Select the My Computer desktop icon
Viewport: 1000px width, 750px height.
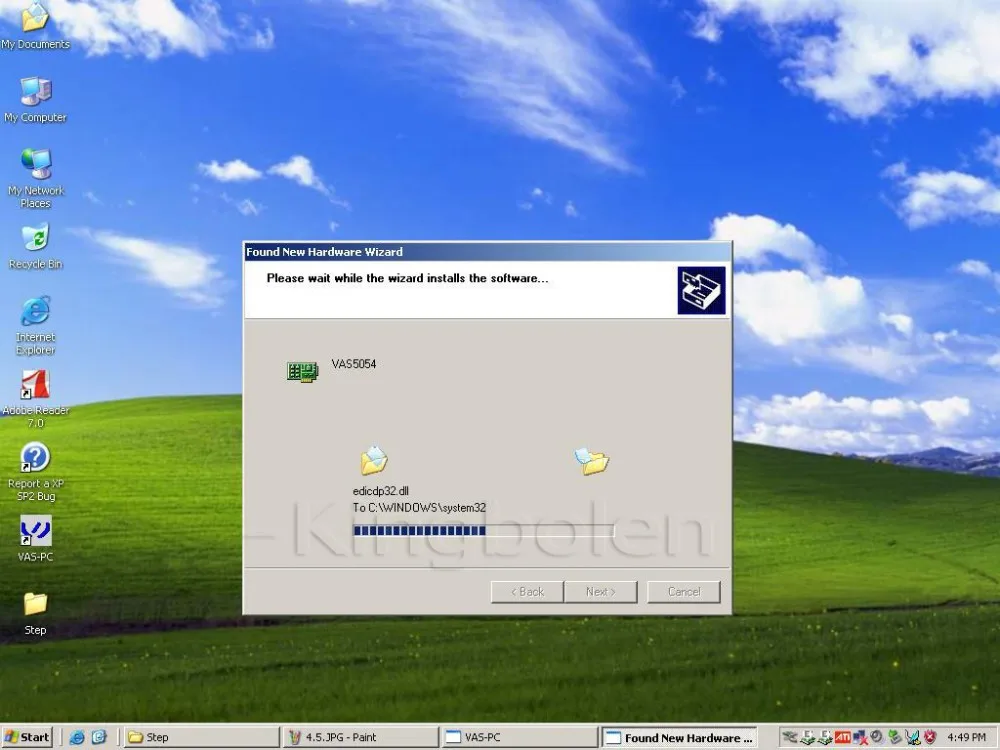point(35,99)
